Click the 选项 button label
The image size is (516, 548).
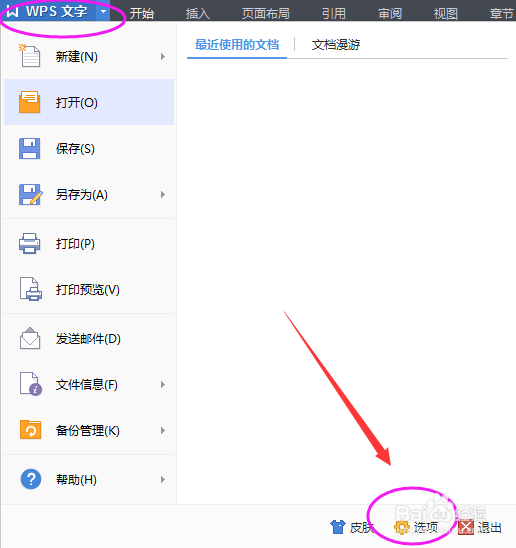click(x=426, y=527)
